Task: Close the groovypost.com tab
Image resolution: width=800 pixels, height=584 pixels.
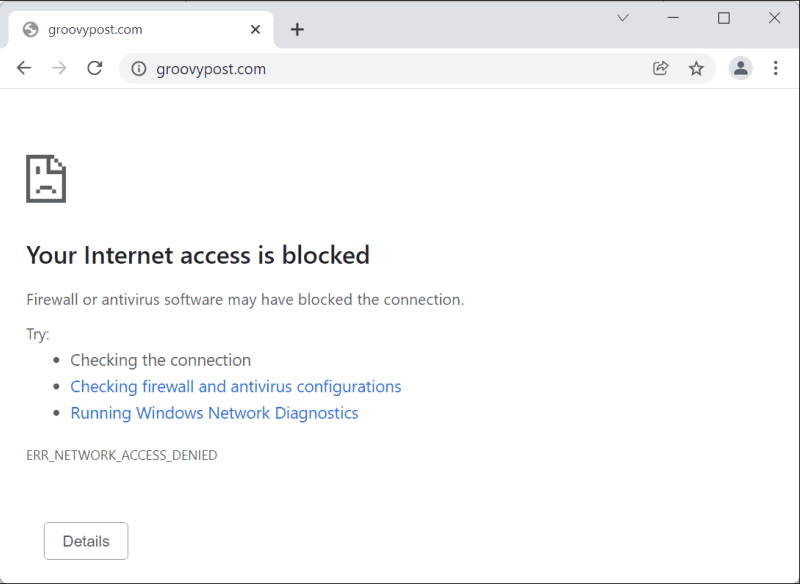Action: (256, 30)
